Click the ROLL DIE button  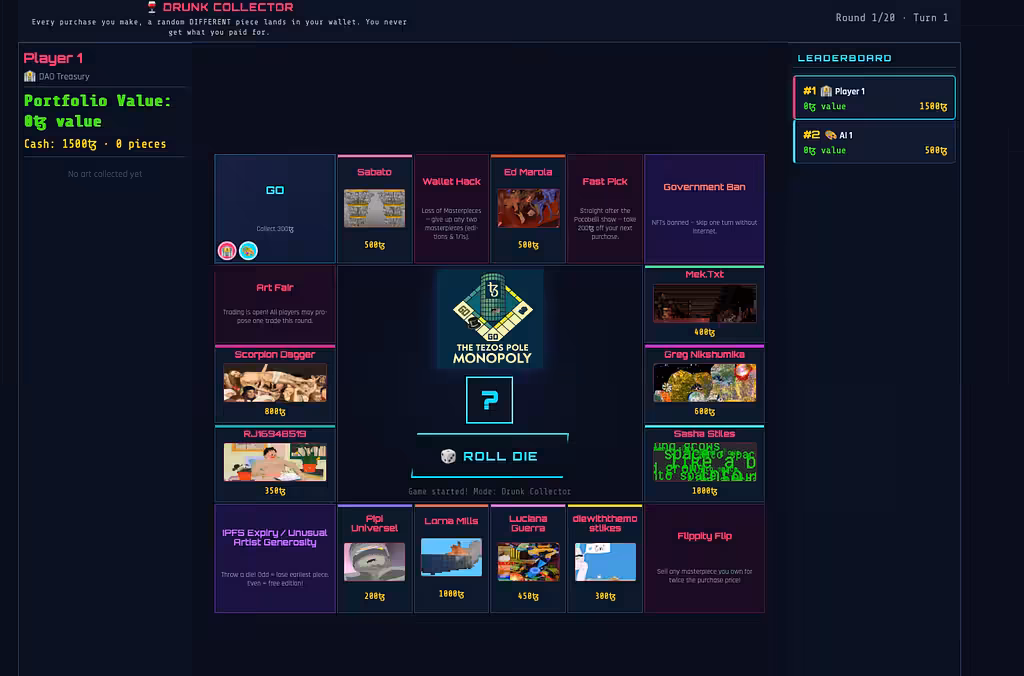(490, 456)
